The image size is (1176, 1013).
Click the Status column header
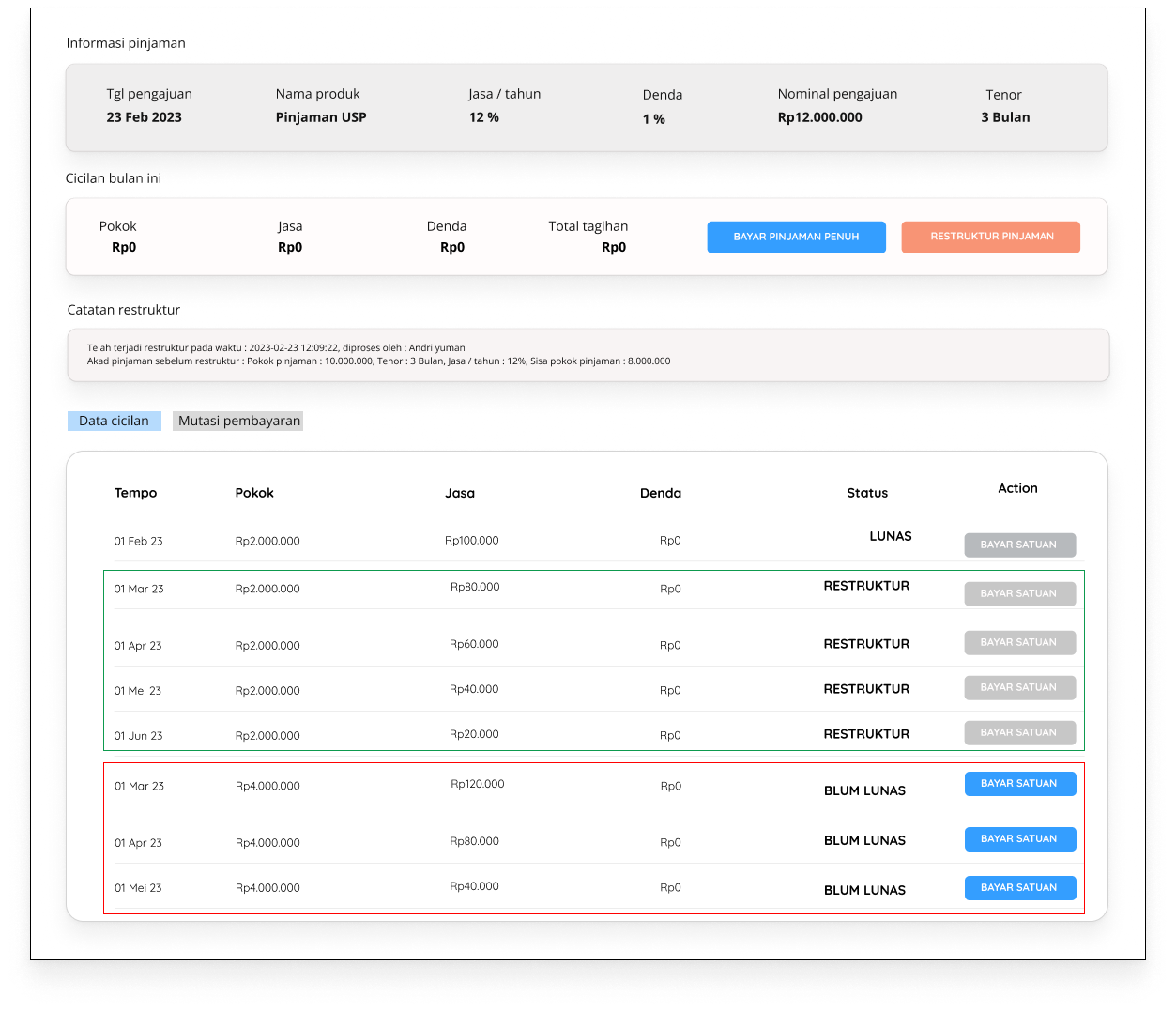(866, 492)
